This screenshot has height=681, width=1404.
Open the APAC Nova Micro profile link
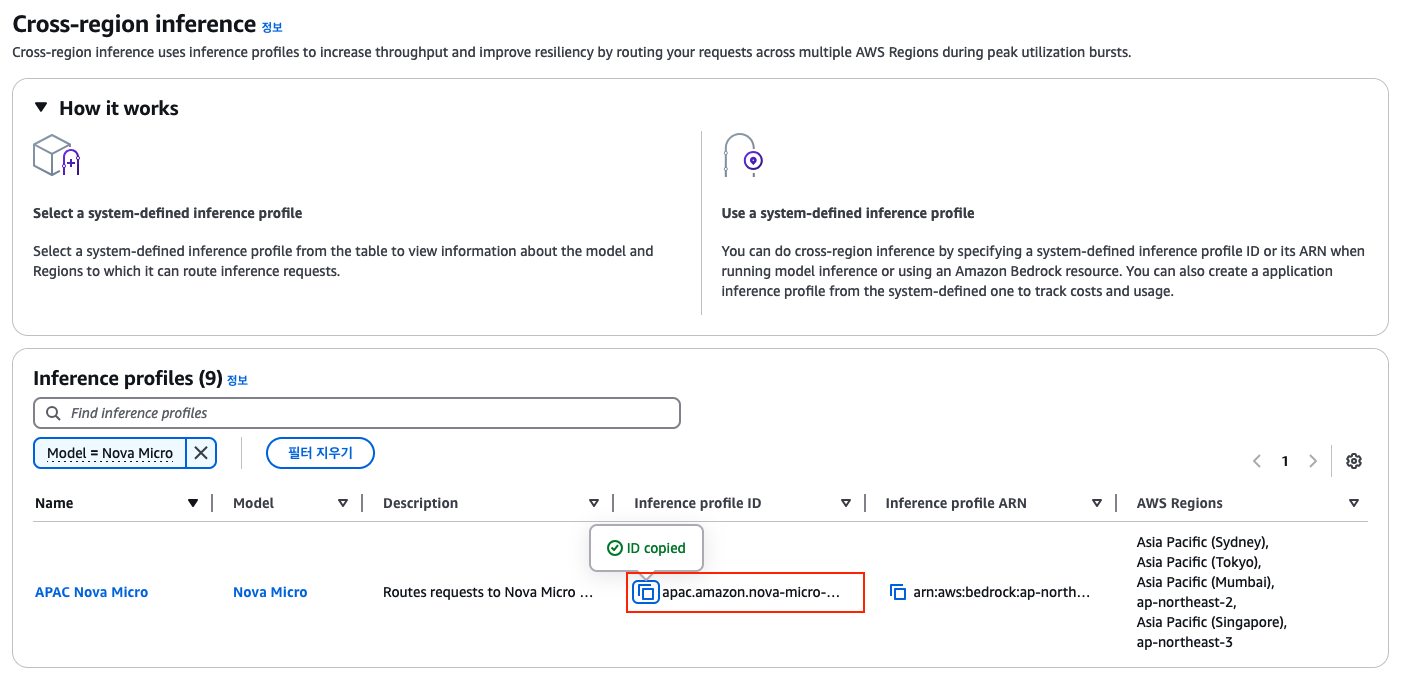pos(91,592)
